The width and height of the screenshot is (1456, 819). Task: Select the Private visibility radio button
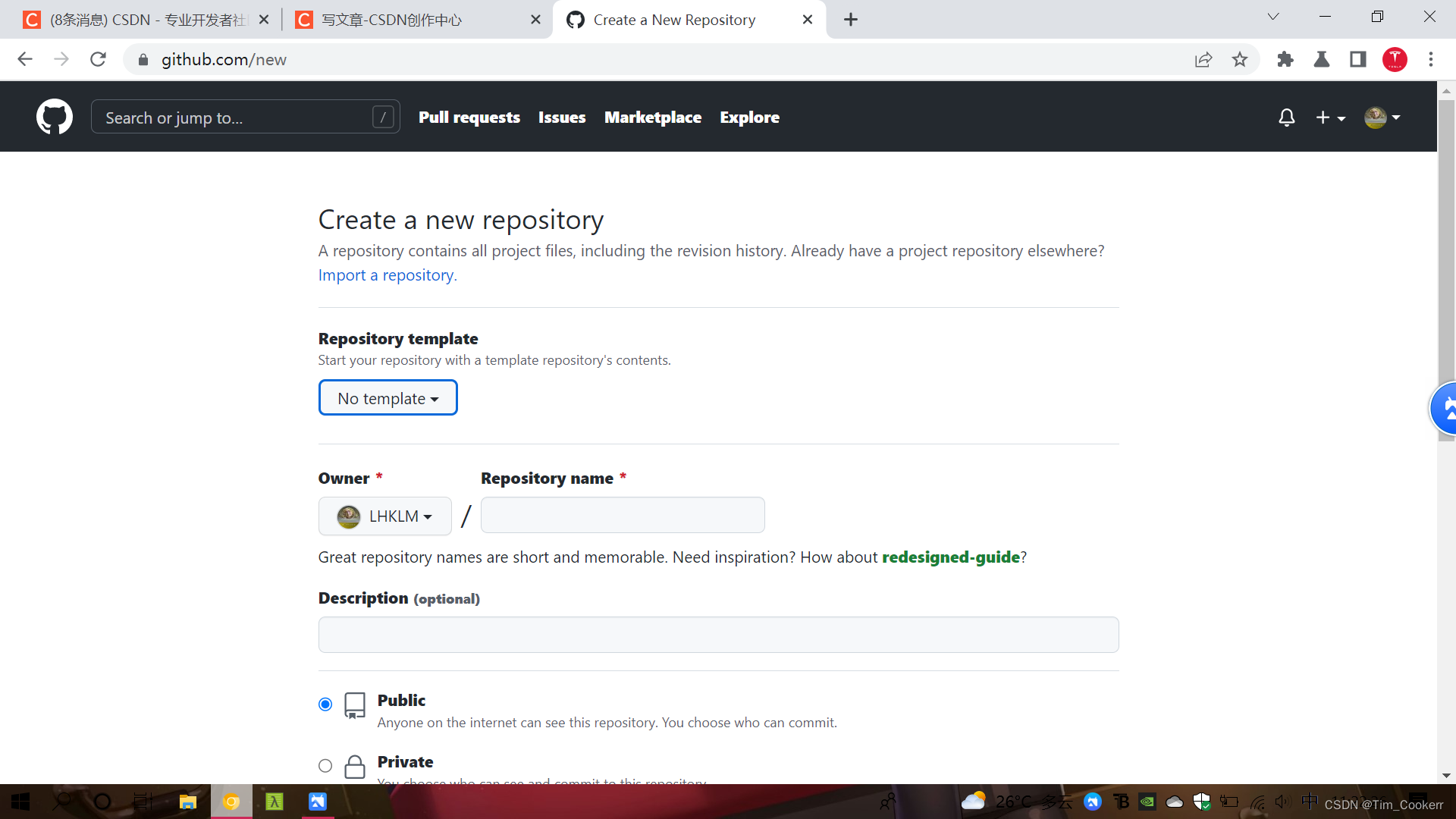click(x=325, y=766)
